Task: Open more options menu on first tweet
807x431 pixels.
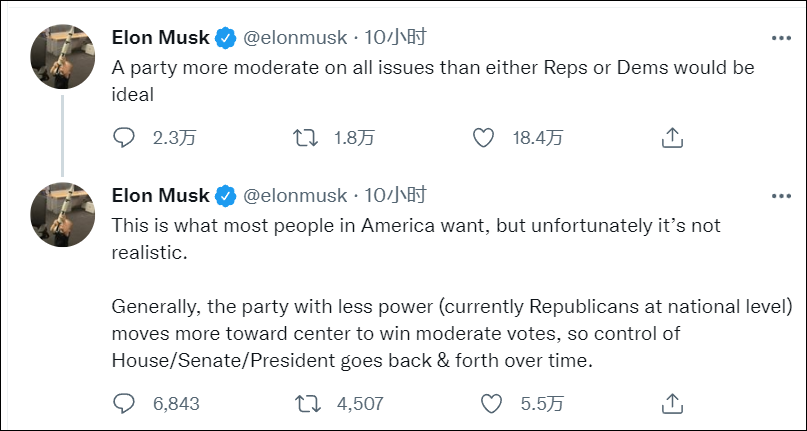Action: pos(782,38)
